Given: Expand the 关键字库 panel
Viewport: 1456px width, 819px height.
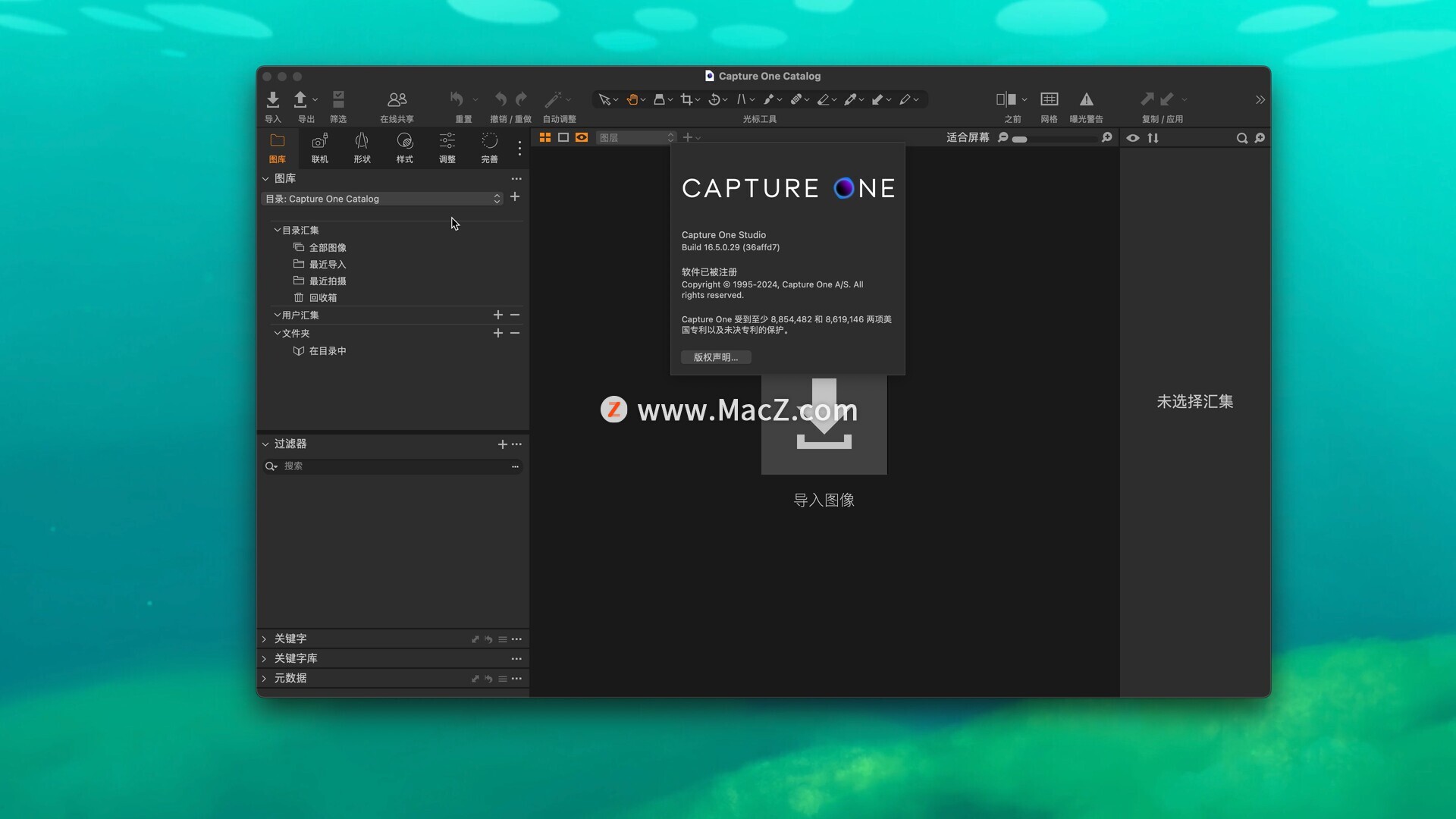Looking at the screenshot, I should coord(265,659).
